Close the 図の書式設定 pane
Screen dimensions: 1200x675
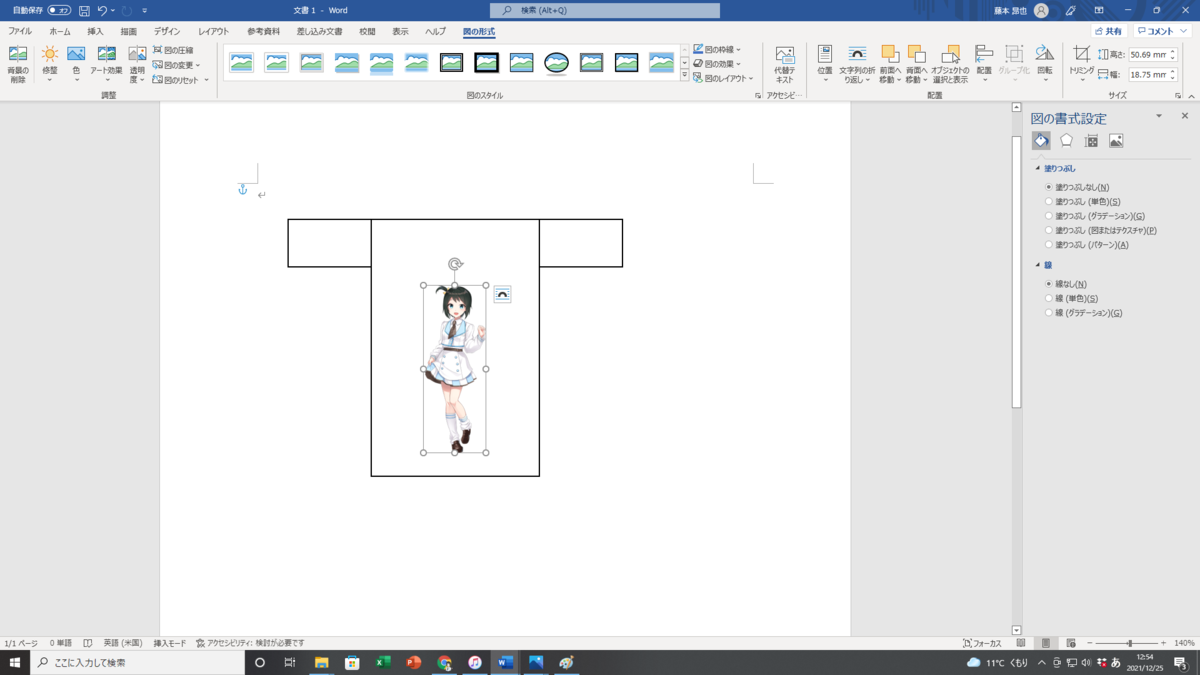coord(1185,116)
